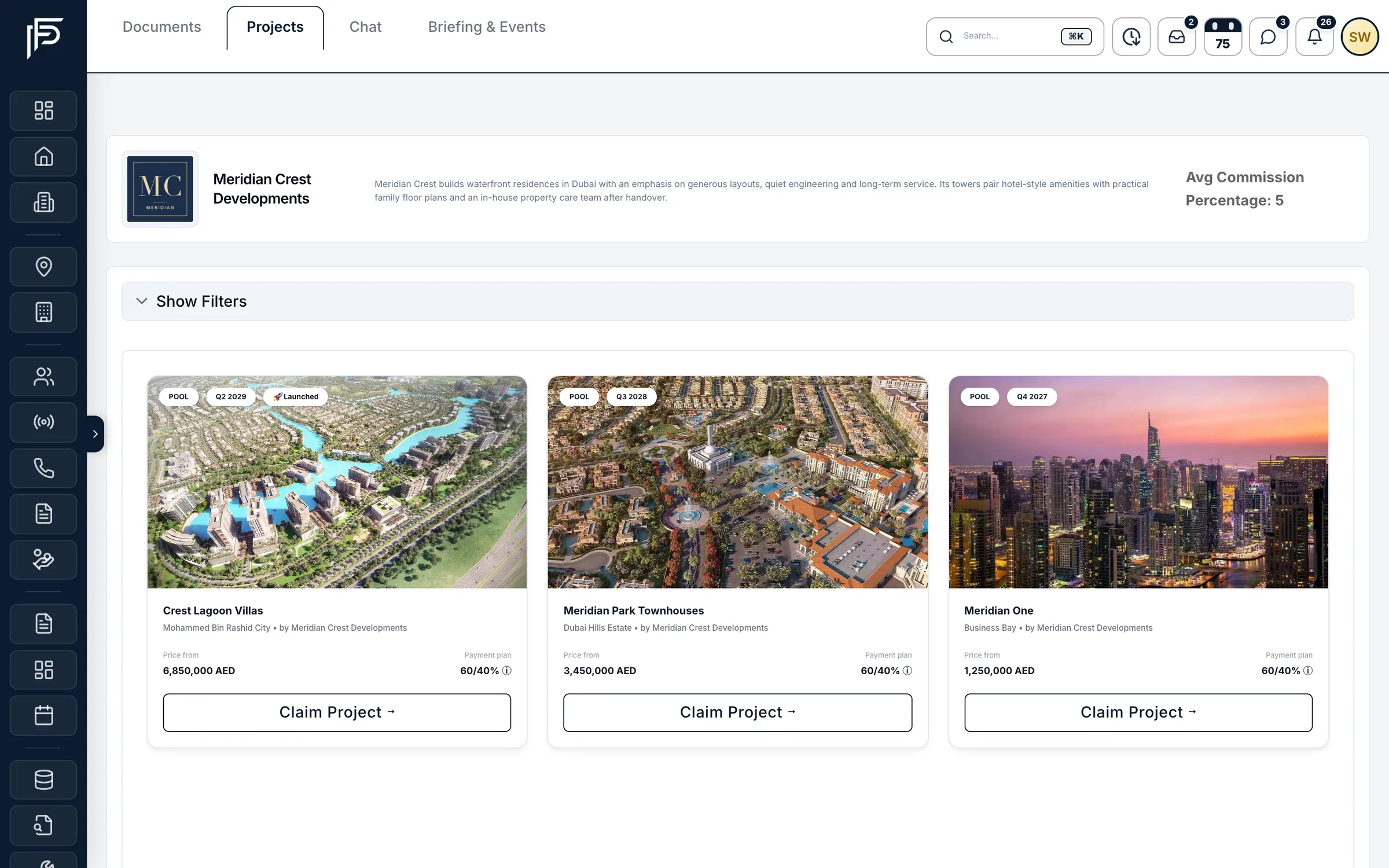Switch to the Documents tab
Viewport: 1389px width, 868px height.
pyautogui.click(x=161, y=27)
